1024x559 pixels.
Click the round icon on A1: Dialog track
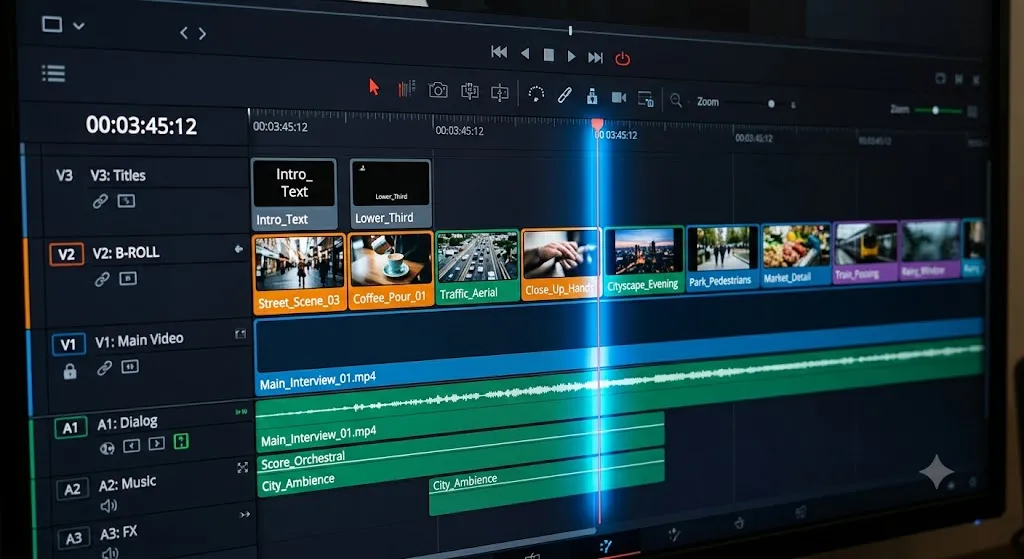tap(107, 448)
